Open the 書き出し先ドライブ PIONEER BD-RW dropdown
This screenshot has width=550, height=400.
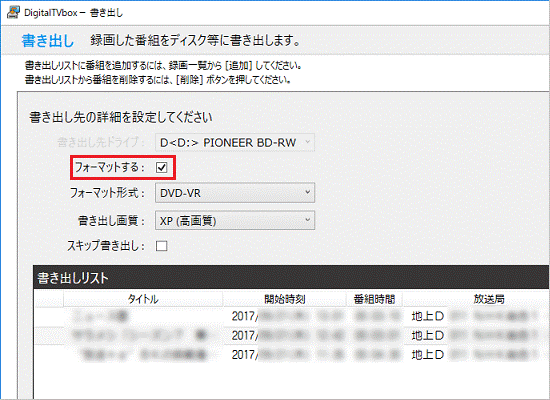235,142
